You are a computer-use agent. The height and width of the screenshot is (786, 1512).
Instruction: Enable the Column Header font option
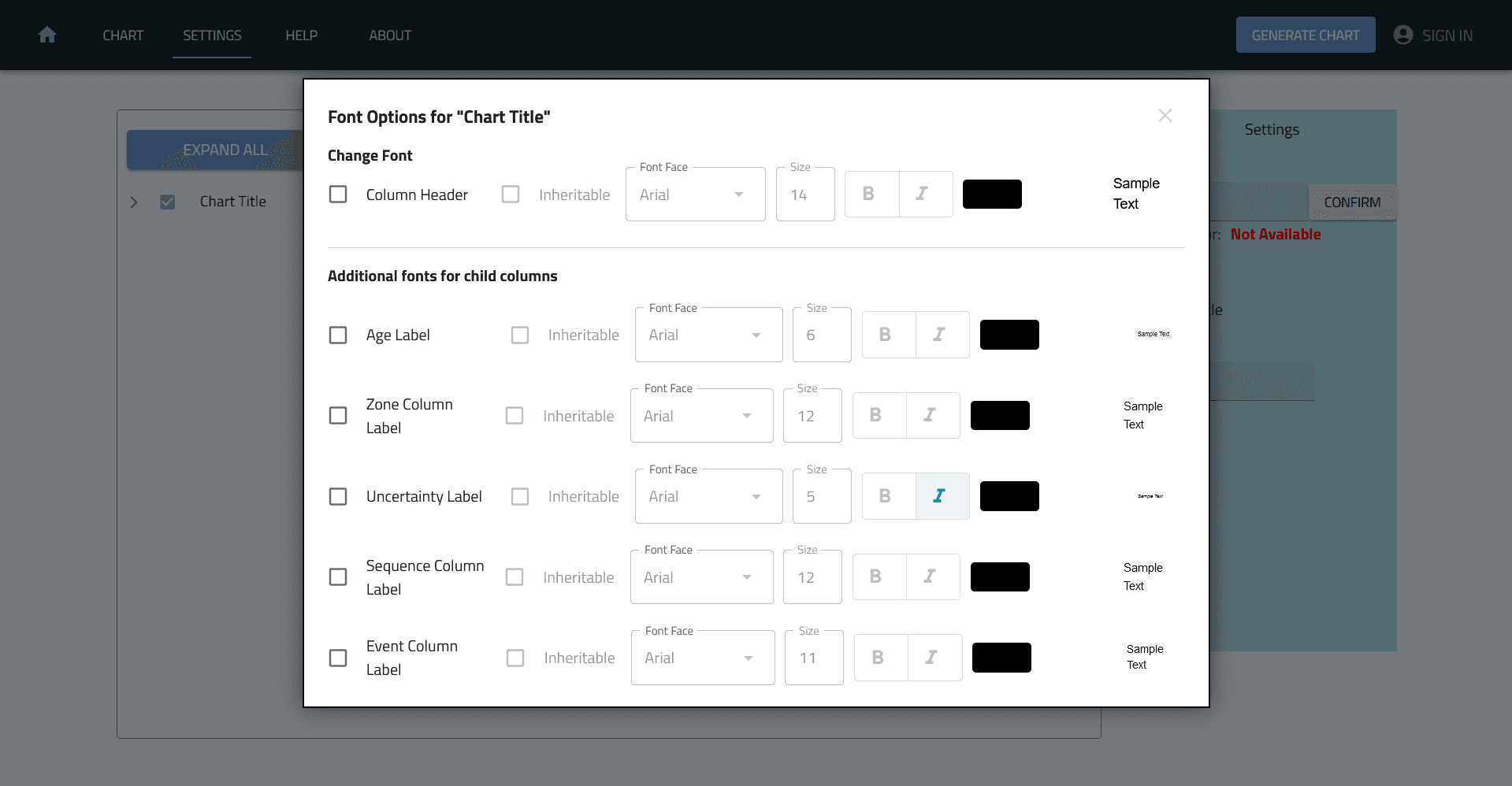338,194
